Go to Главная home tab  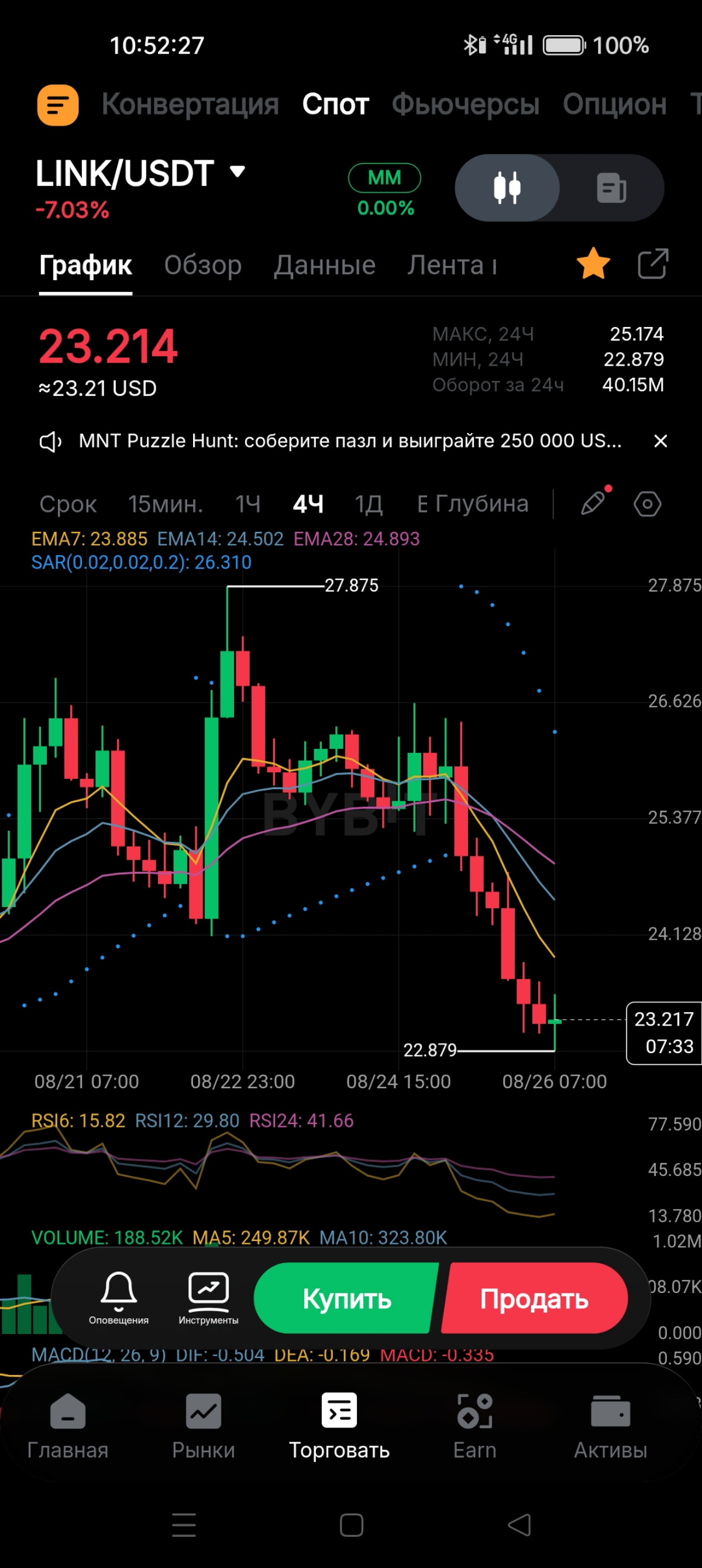(68, 1427)
